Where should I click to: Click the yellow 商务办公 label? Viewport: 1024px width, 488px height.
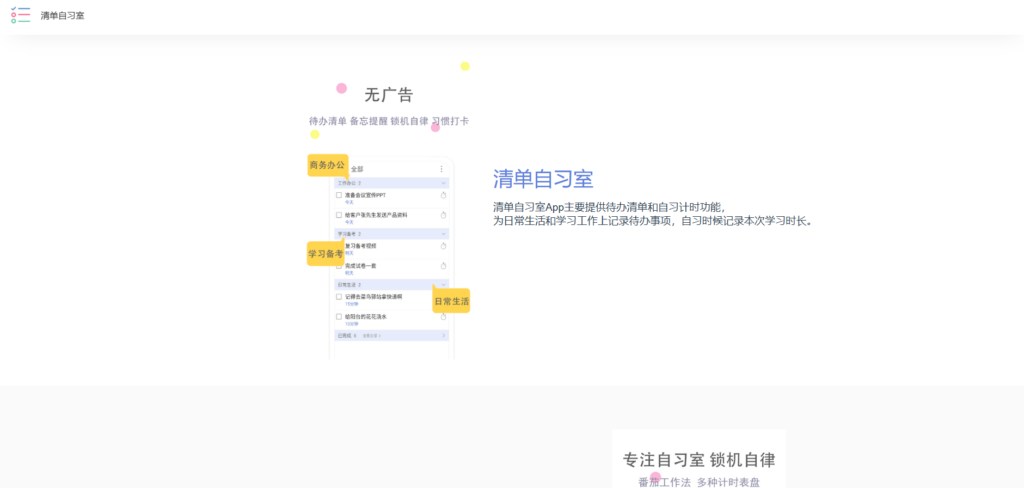[x=326, y=165]
